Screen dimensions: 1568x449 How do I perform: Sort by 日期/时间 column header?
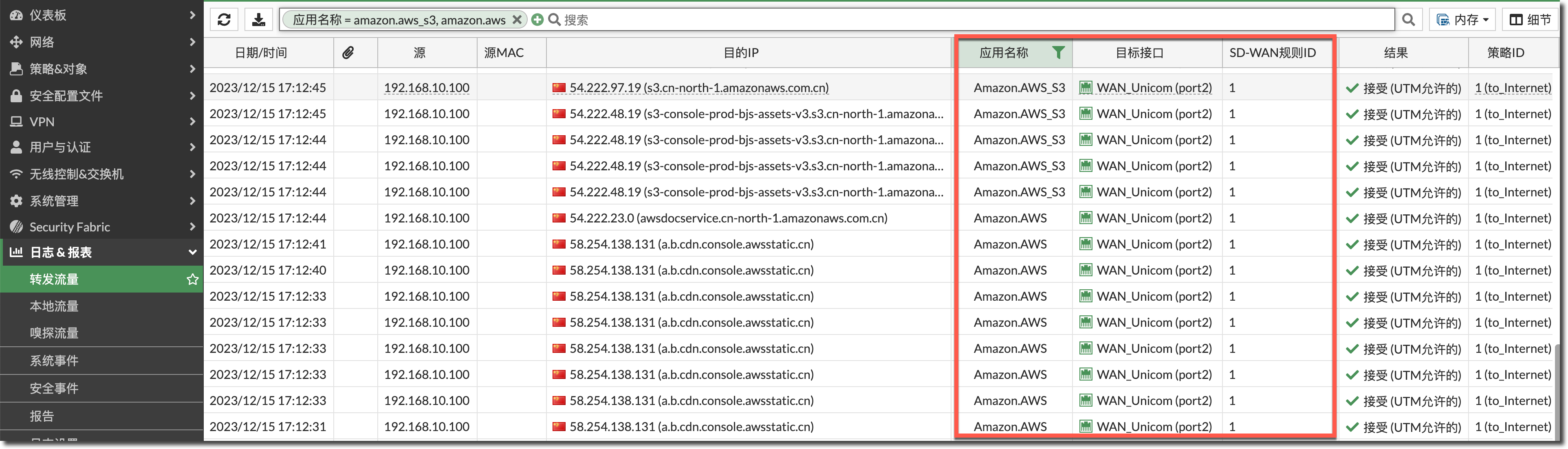pos(261,53)
